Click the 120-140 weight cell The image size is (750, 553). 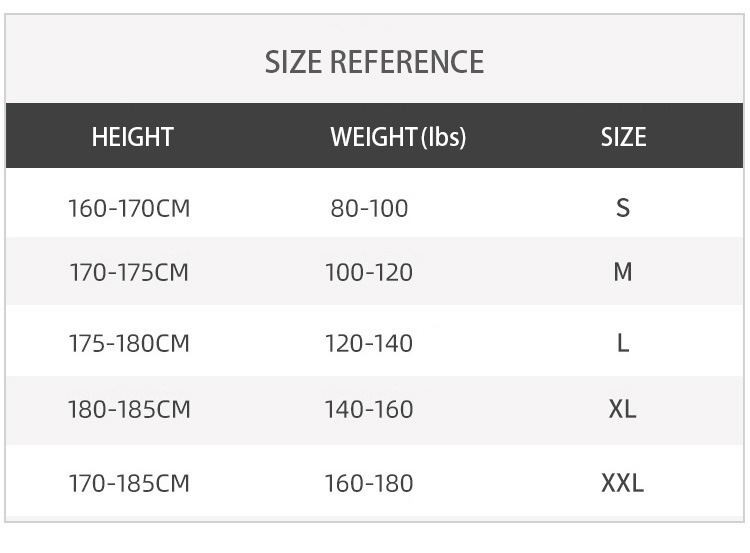click(x=369, y=343)
